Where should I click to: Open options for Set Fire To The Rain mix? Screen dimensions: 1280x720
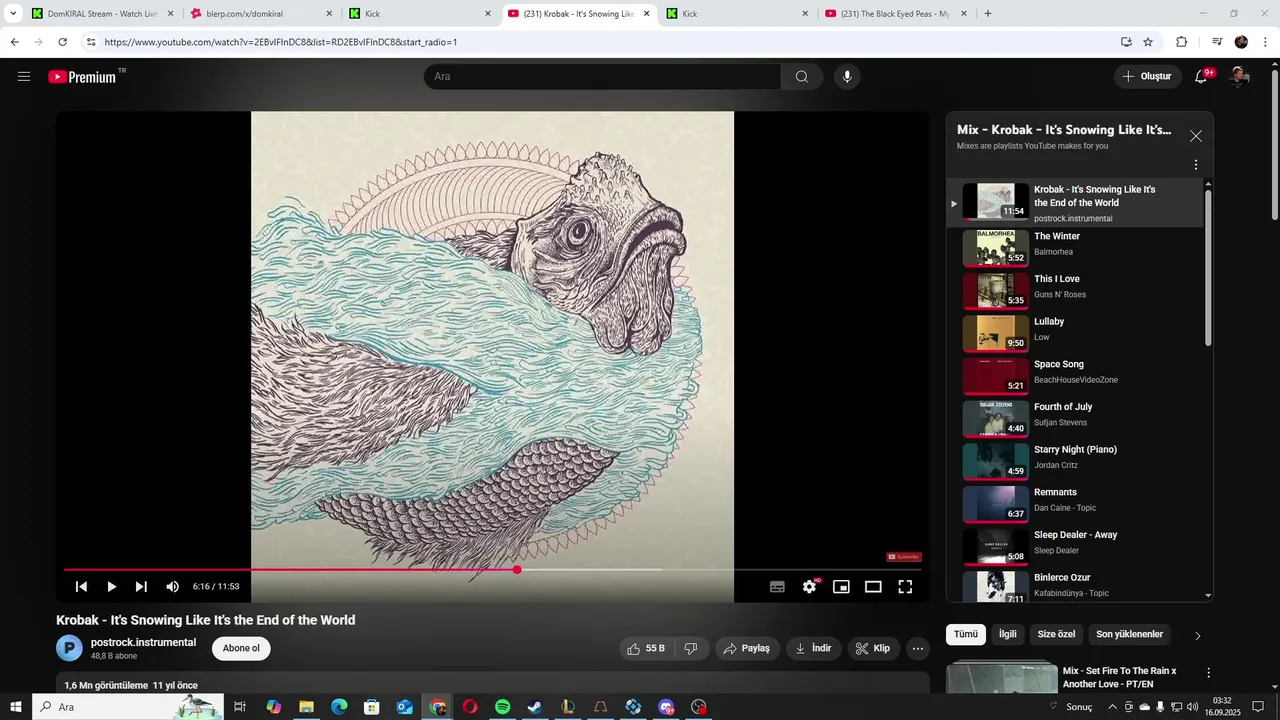1208,673
